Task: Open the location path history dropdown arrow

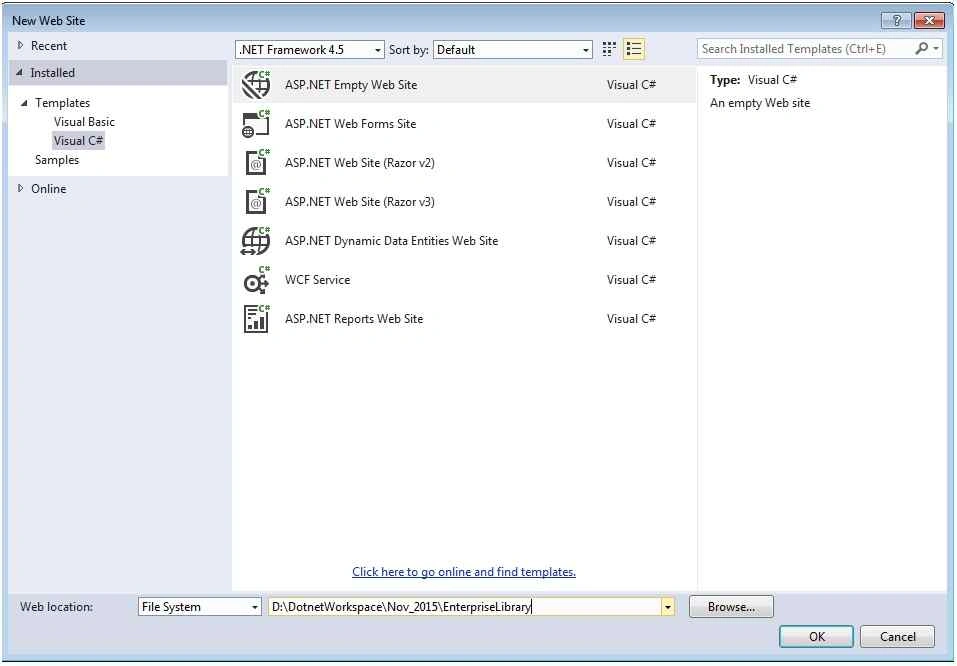Action: [668, 607]
